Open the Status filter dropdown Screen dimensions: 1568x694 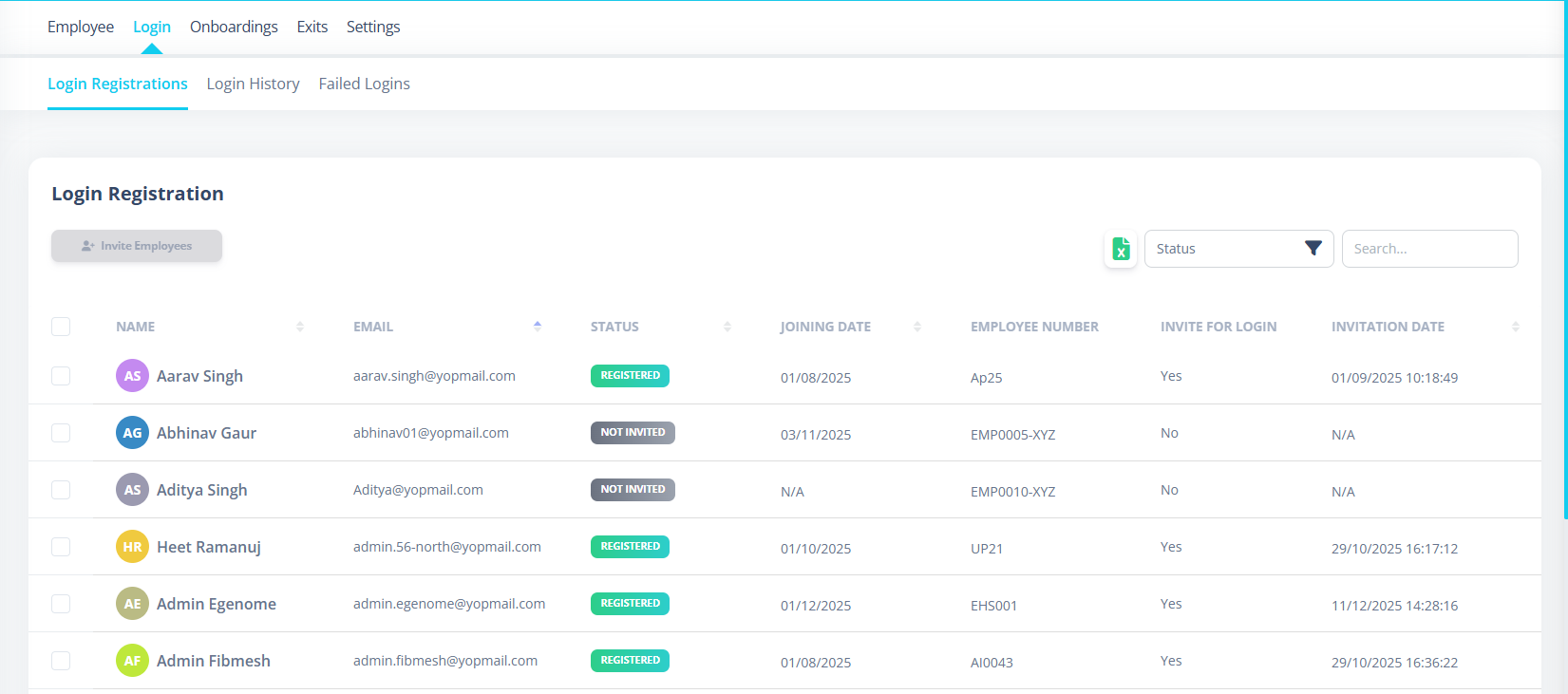[1238, 249]
